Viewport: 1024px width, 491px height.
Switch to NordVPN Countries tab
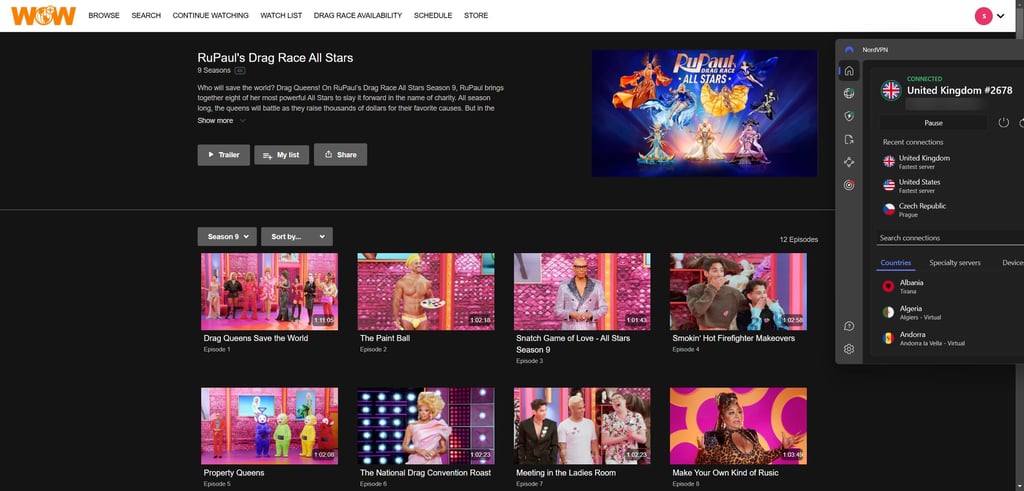[x=895, y=262]
